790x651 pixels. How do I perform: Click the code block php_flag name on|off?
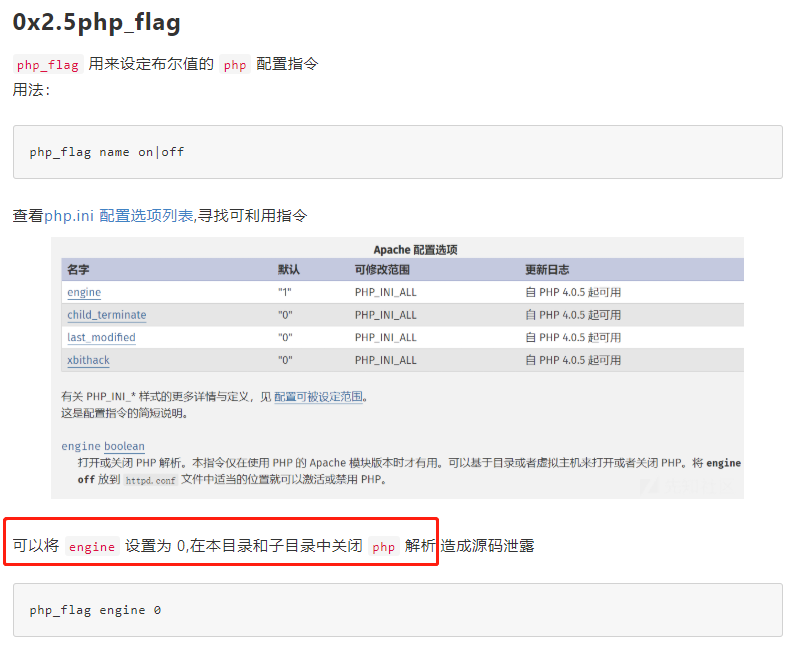click(398, 152)
